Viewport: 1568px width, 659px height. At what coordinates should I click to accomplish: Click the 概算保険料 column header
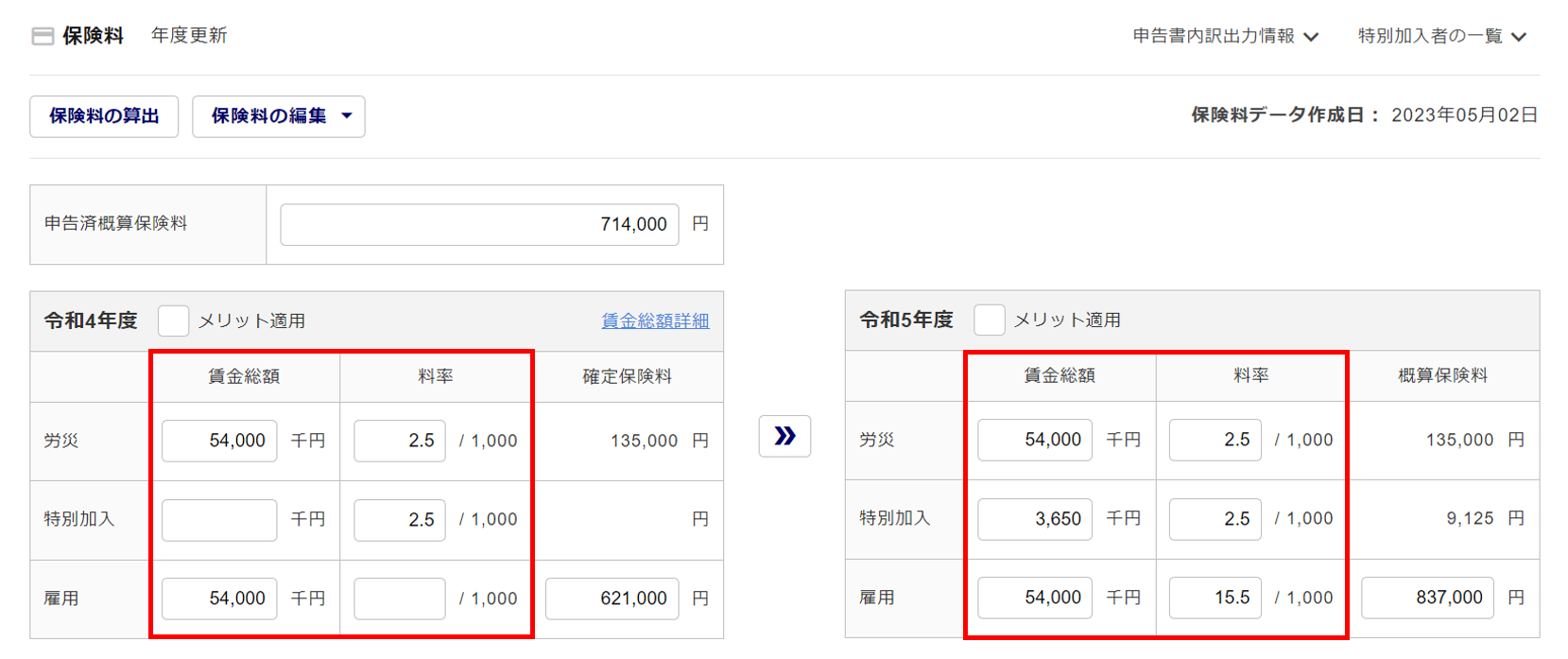coord(1443,375)
